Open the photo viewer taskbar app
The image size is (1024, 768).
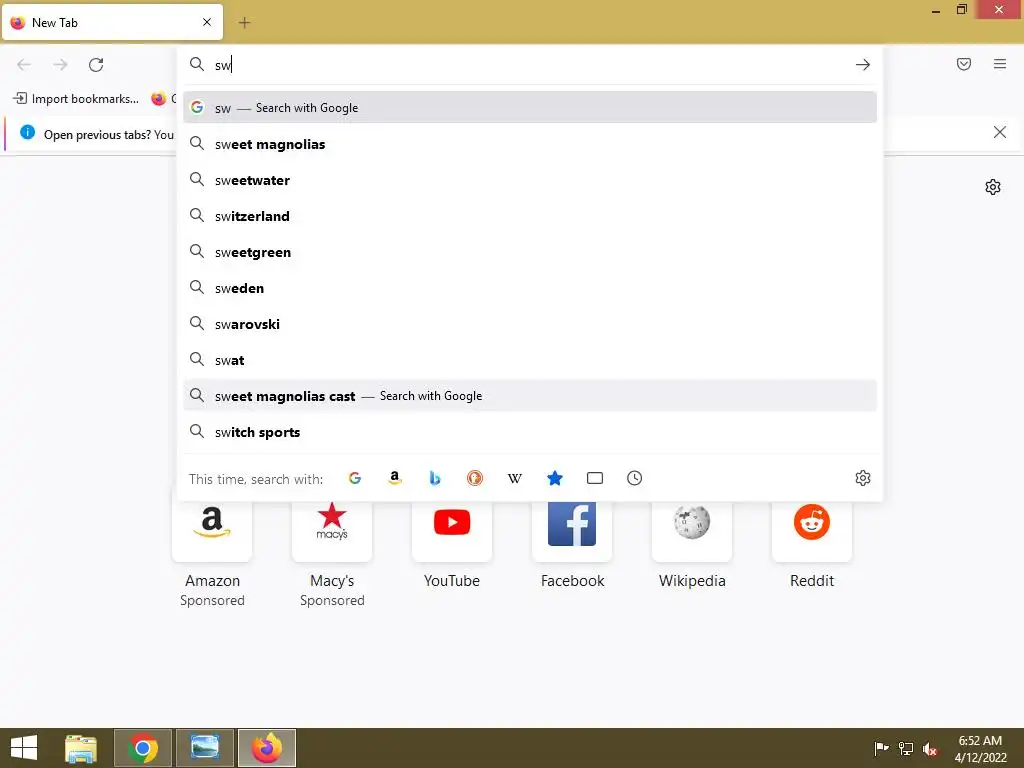coord(204,748)
